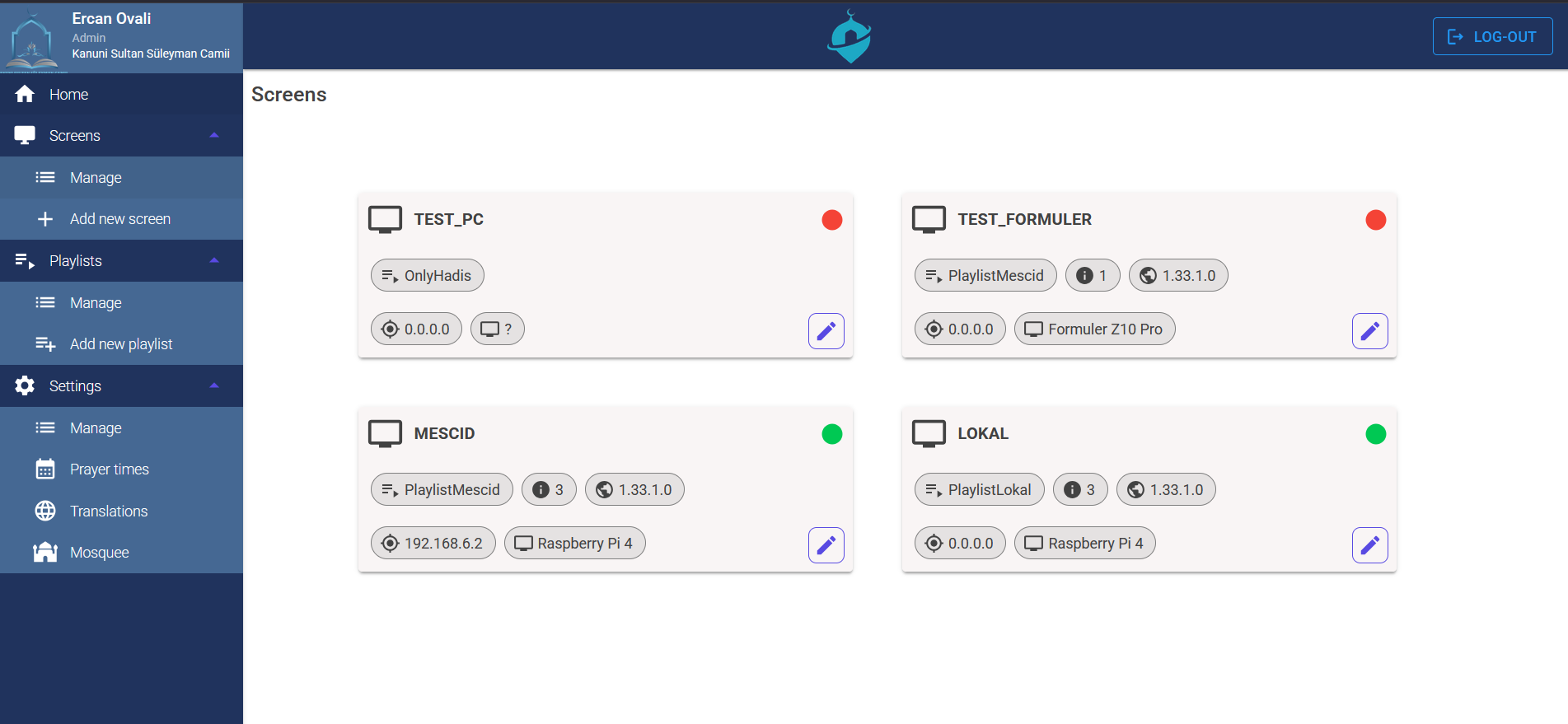Click the mosque logo in top header

[850, 37]
